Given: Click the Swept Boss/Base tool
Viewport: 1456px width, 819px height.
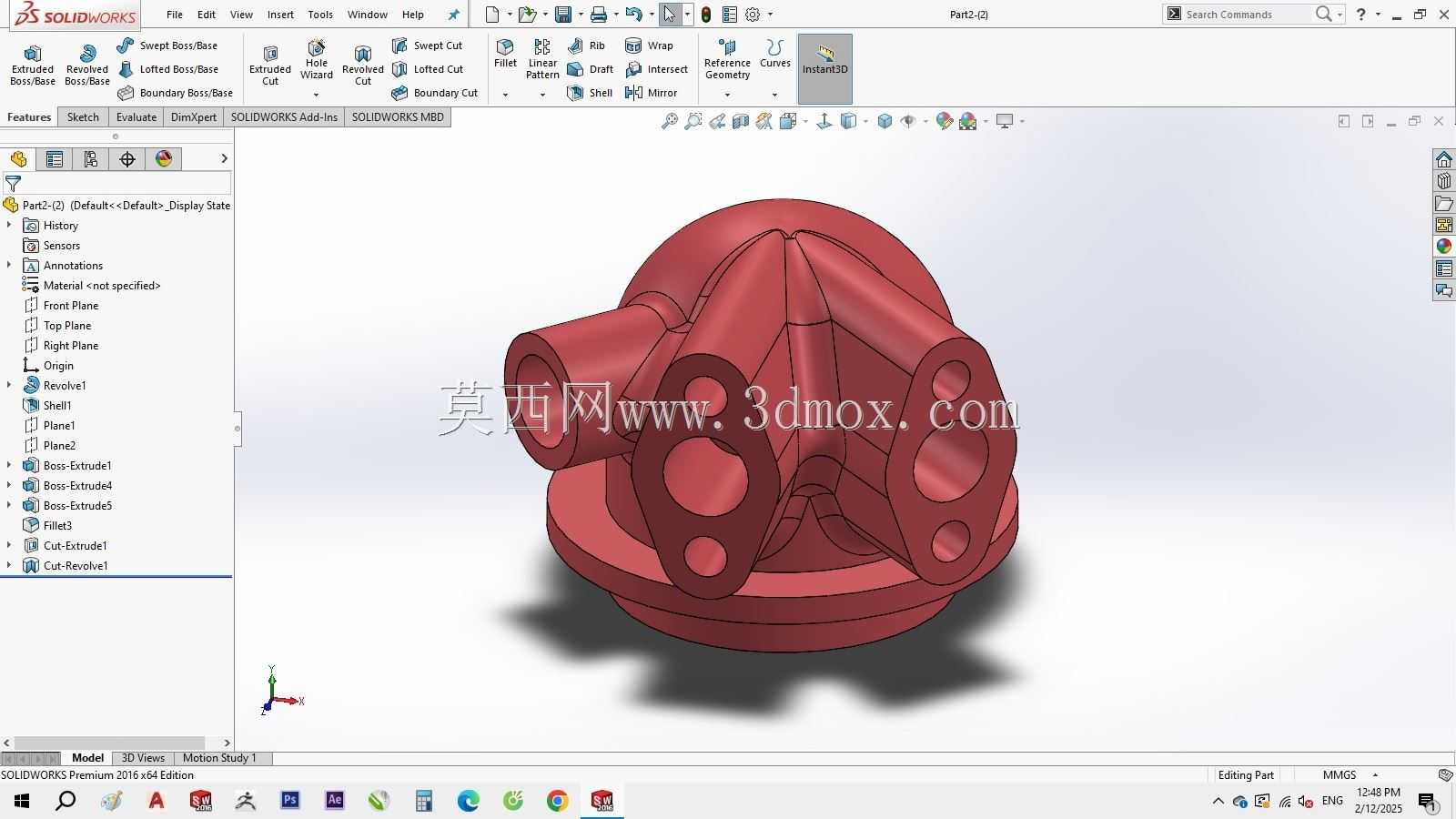Looking at the screenshot, I should pyautogui.click(x=167, y=45).
